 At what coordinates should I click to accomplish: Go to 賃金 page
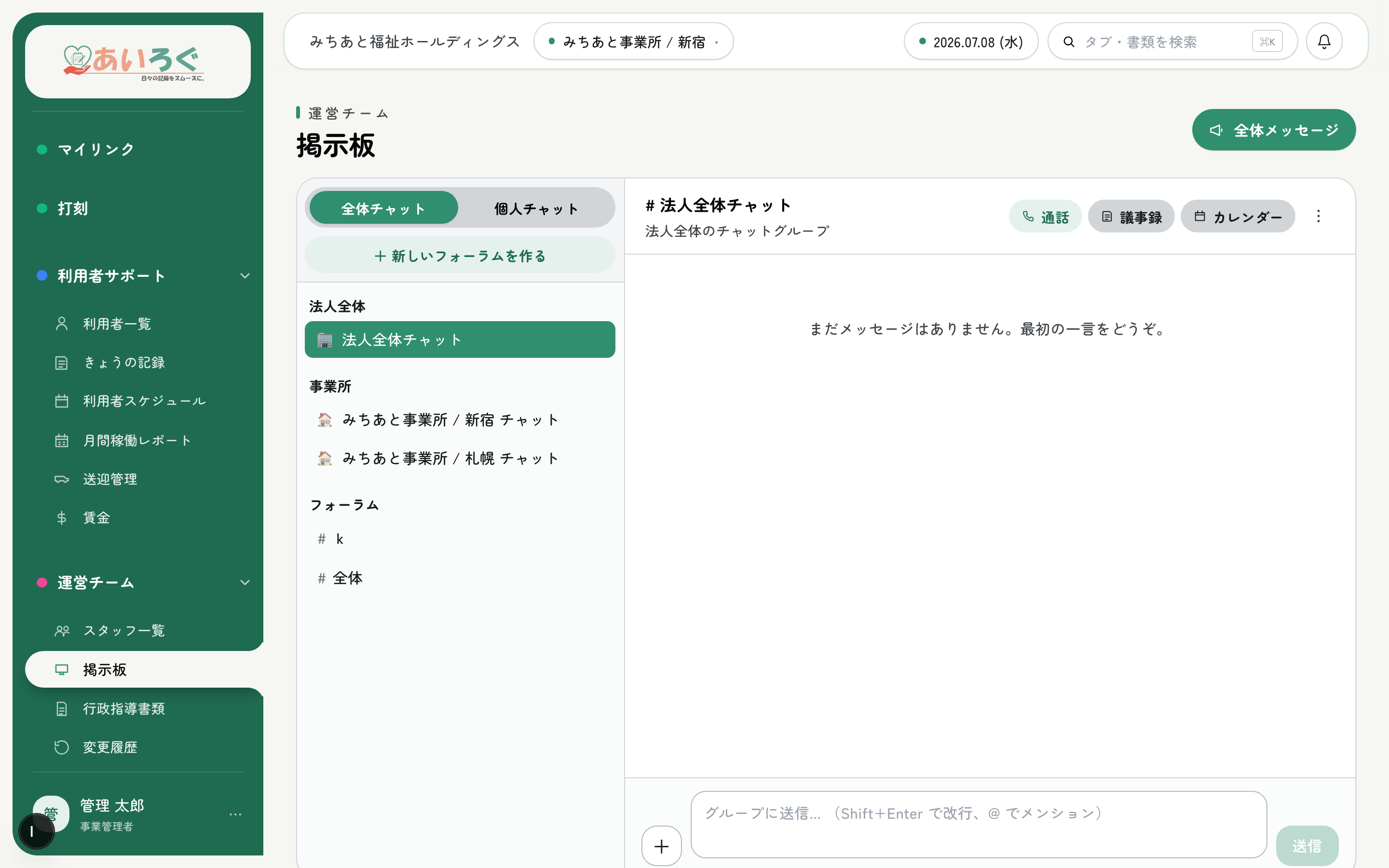(x=96, y=518)
